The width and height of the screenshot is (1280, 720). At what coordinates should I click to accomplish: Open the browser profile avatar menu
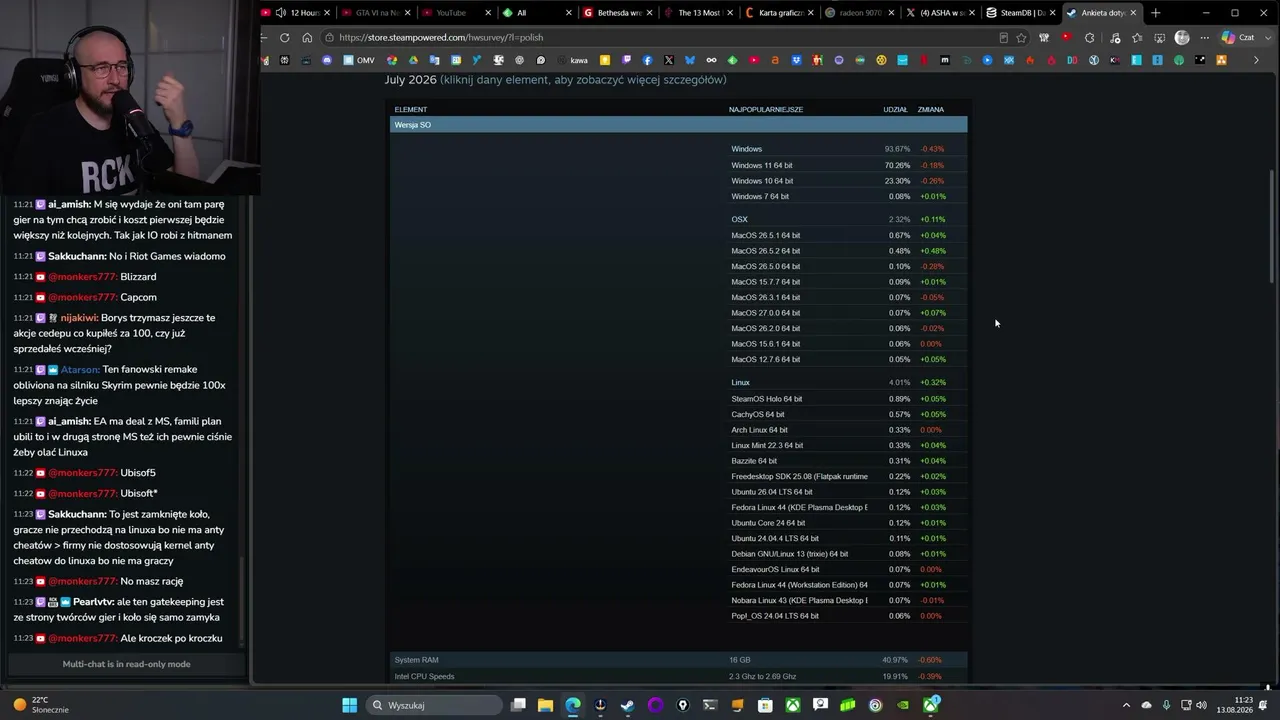pyautogui.click(x=1182, y=38)
